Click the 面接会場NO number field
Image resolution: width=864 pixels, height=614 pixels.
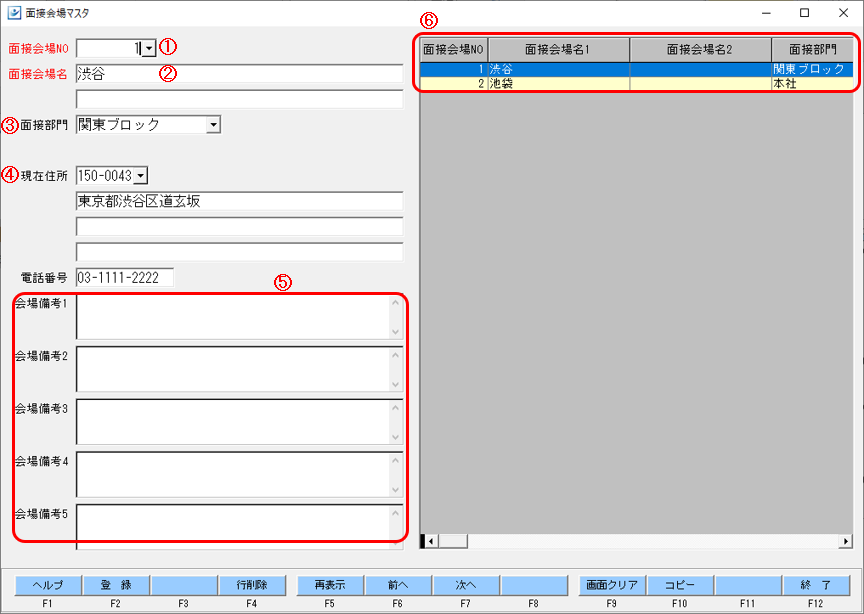point(109,49)
